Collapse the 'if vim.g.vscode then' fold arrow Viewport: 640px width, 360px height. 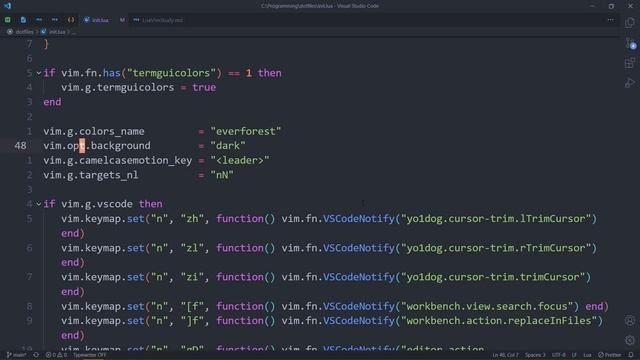click(39, 204)
